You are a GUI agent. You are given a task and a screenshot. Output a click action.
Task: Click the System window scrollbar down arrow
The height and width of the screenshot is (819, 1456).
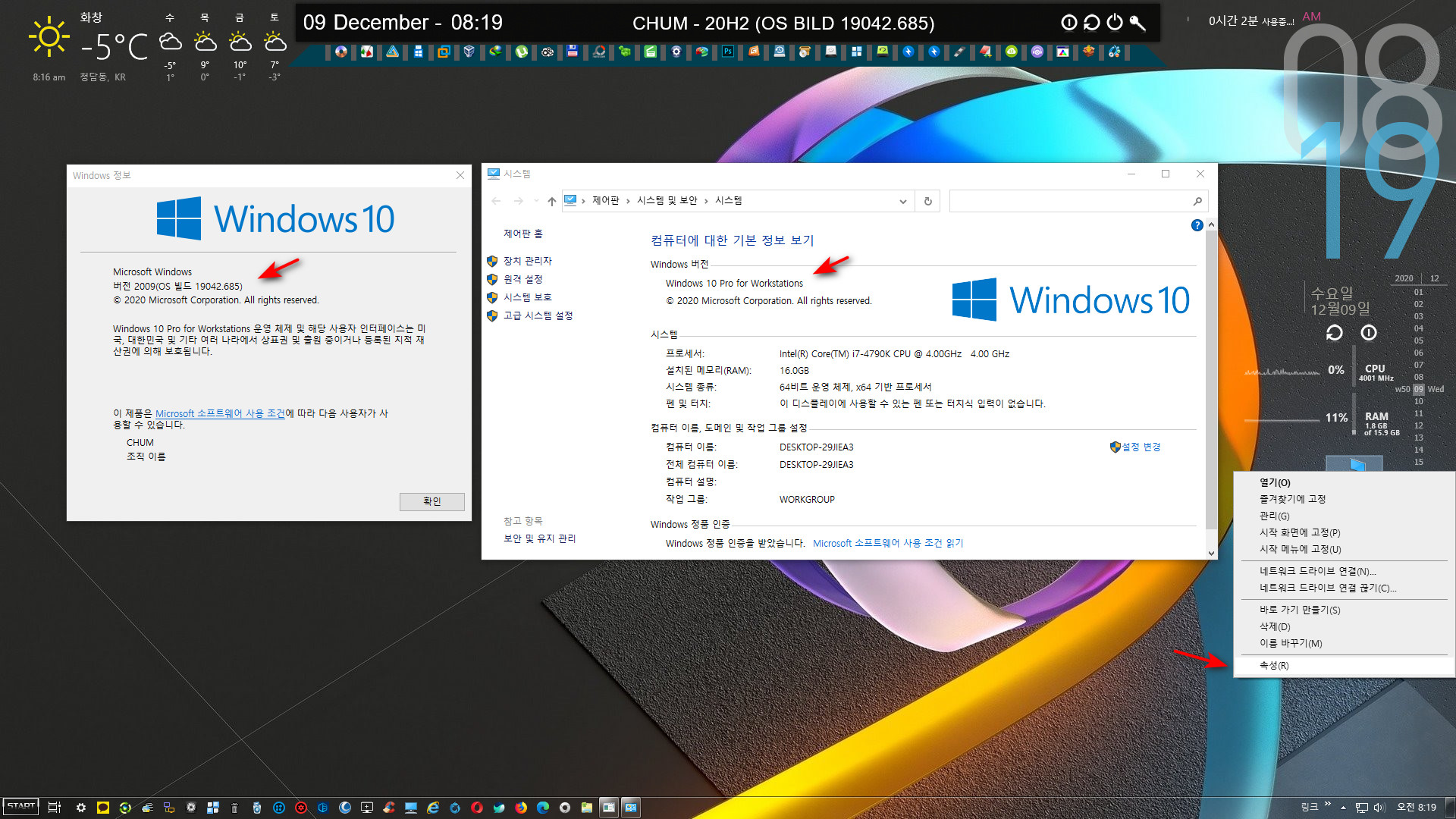pos(1211,553)
